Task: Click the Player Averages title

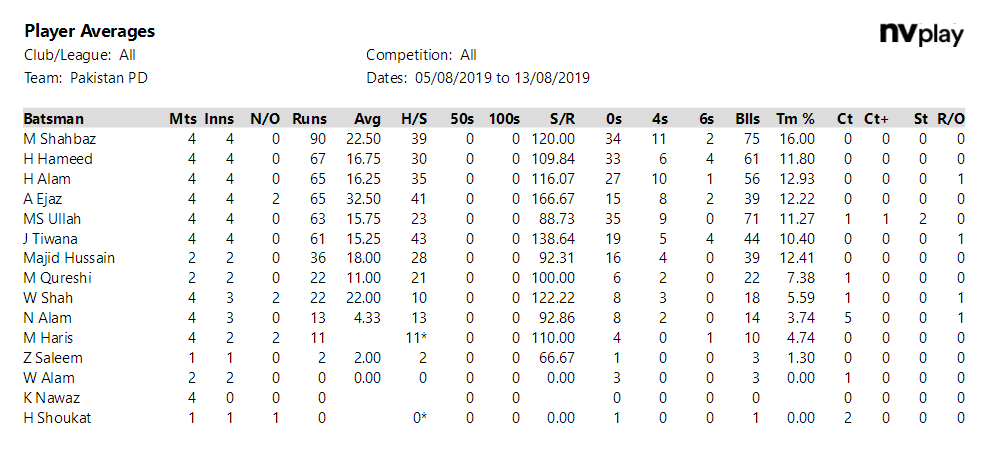Action: [x=90, y=31]
